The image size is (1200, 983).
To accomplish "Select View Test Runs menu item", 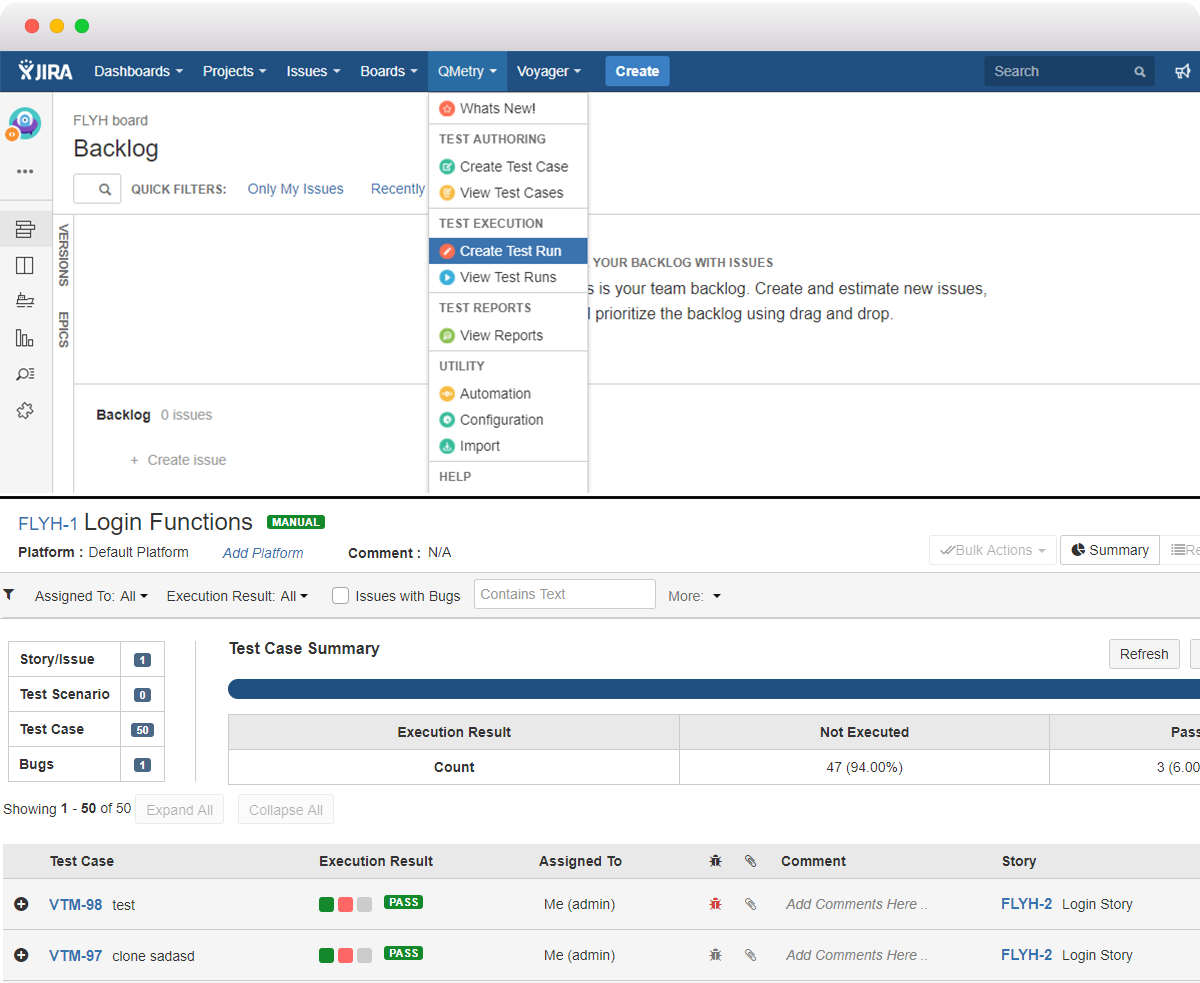I will 508,277.
